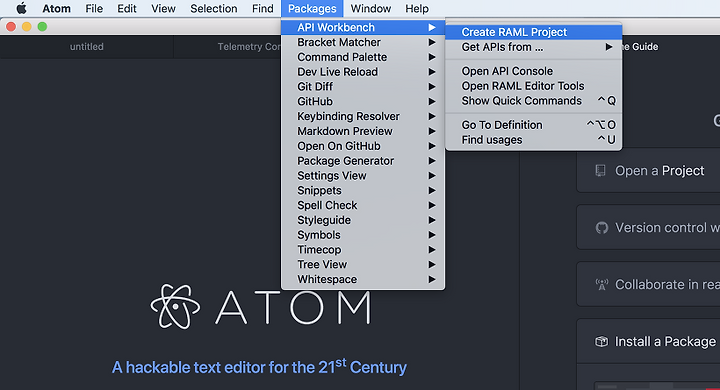Open the Edit menu
Image resolution: width=720 pixels, height=390 pixels.
pyautogui.click(x=127, y=8)
